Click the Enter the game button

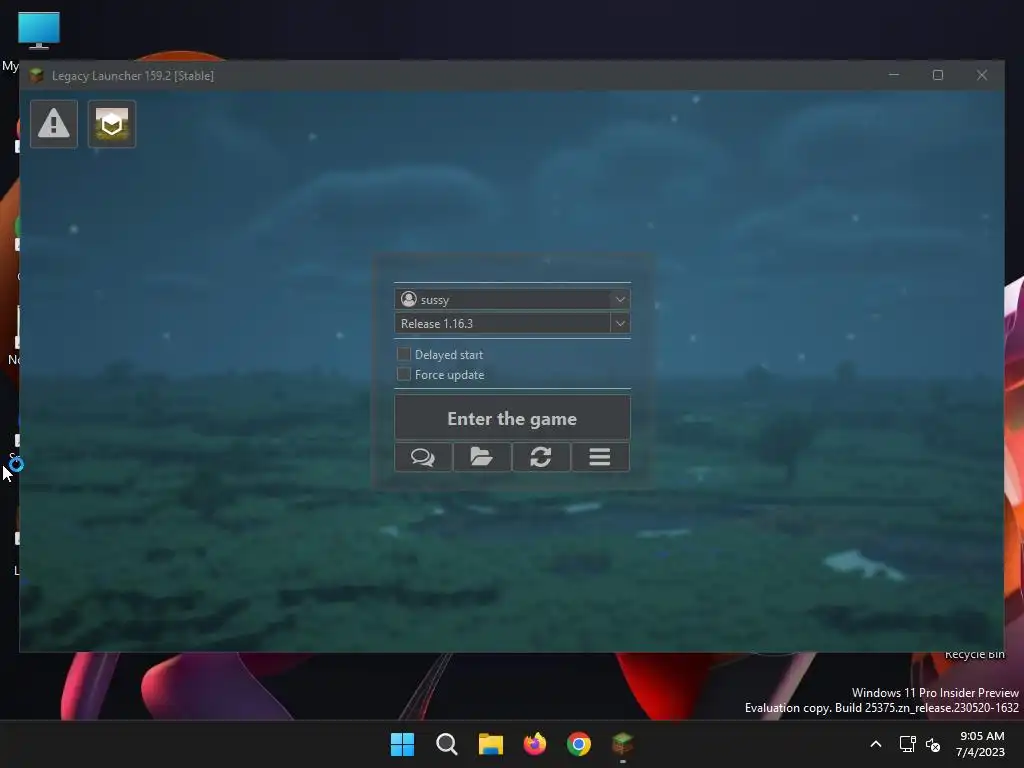512,418
